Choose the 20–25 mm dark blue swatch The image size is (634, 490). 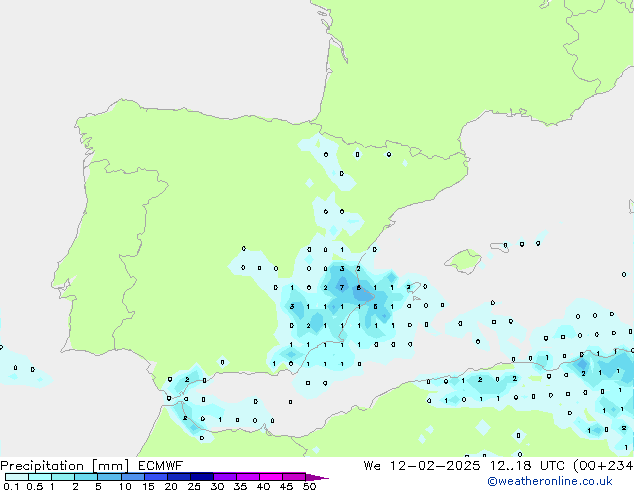(x=179, y=477)
